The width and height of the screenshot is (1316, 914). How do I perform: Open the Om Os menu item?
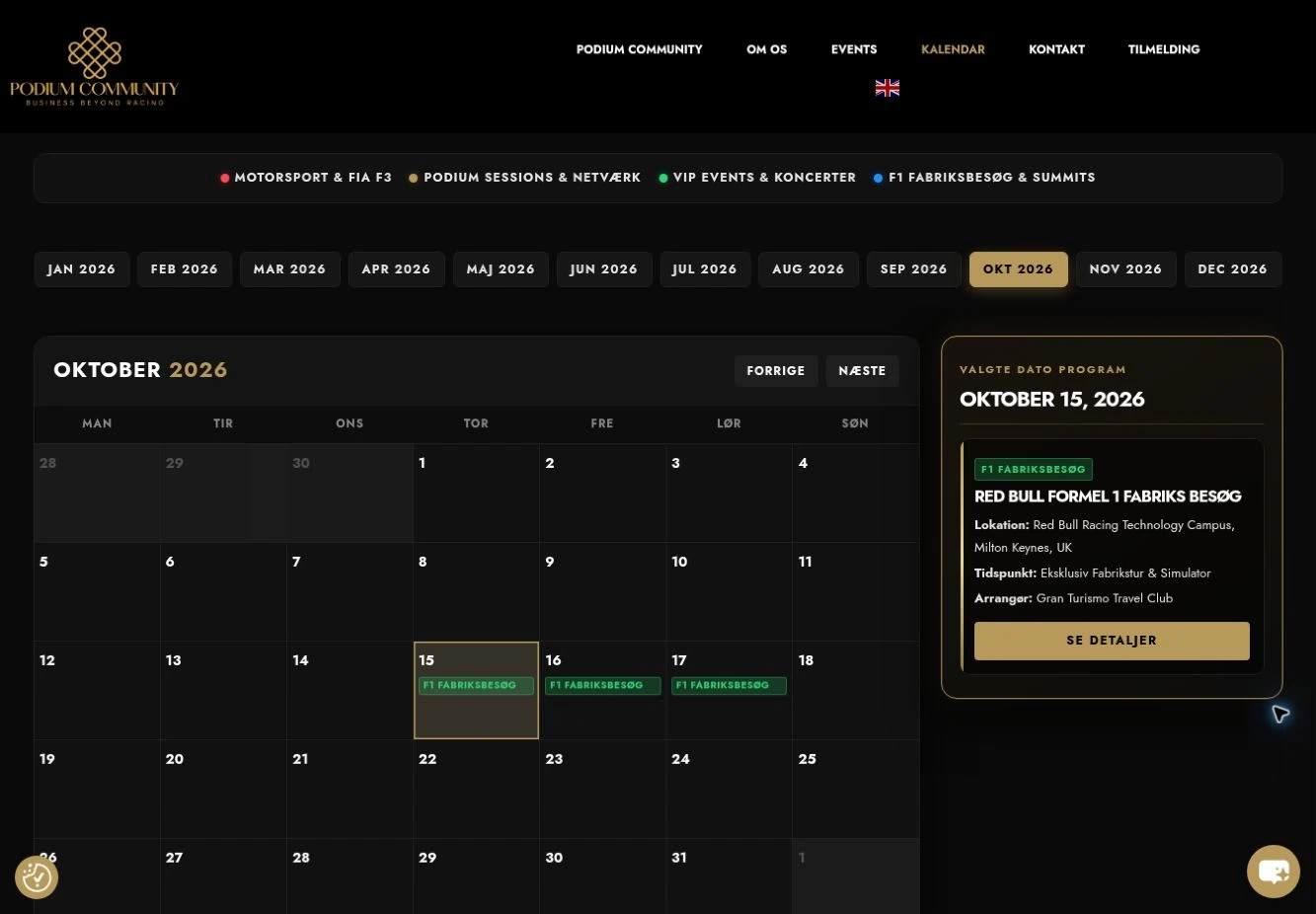click(767, 49)
